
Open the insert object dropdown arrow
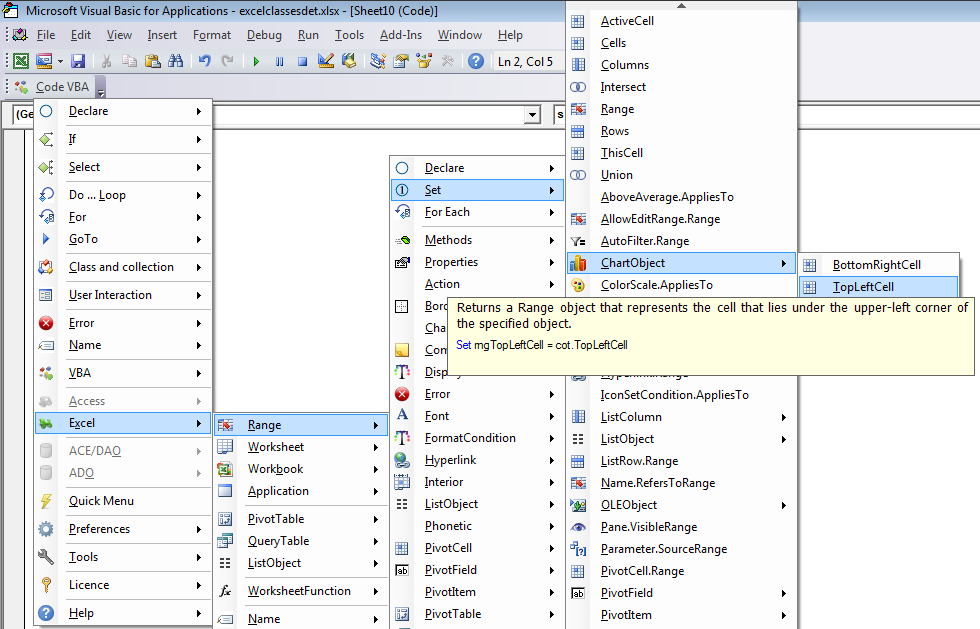coord(60,61)
